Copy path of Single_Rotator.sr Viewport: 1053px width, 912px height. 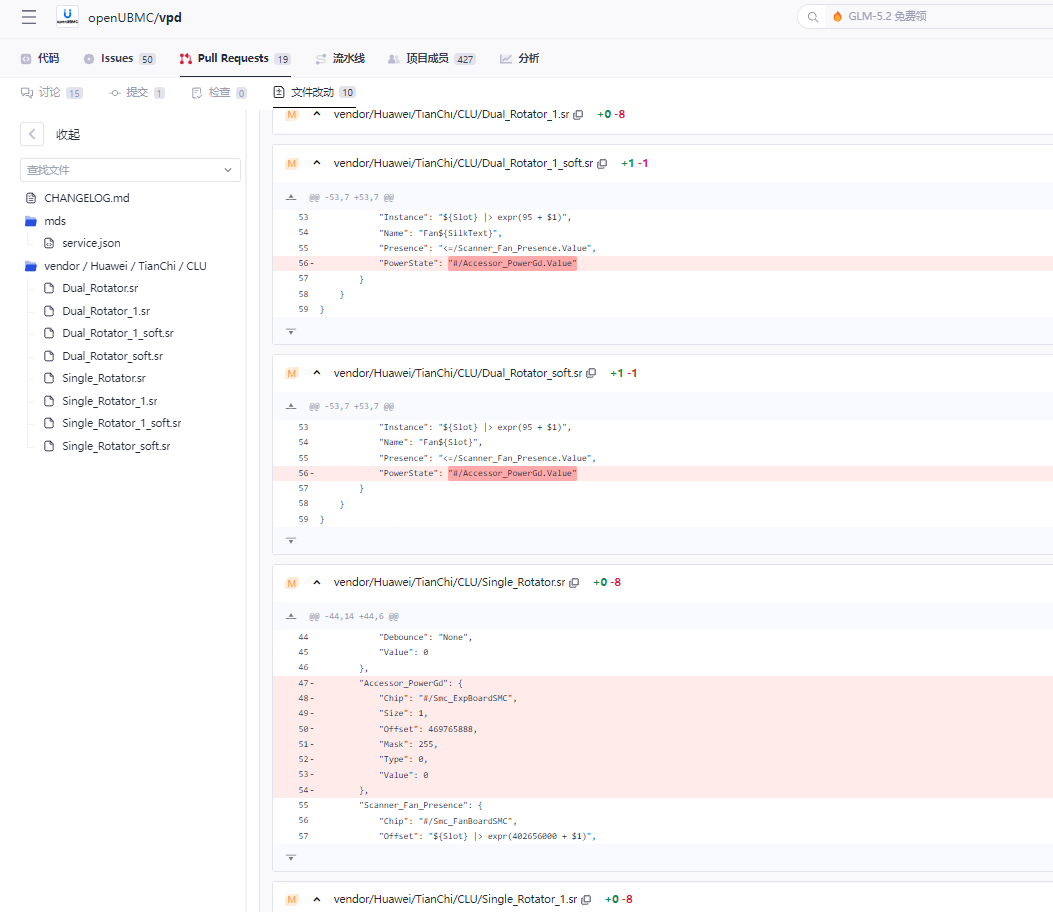pyautogui.click(x=574, y=583)
